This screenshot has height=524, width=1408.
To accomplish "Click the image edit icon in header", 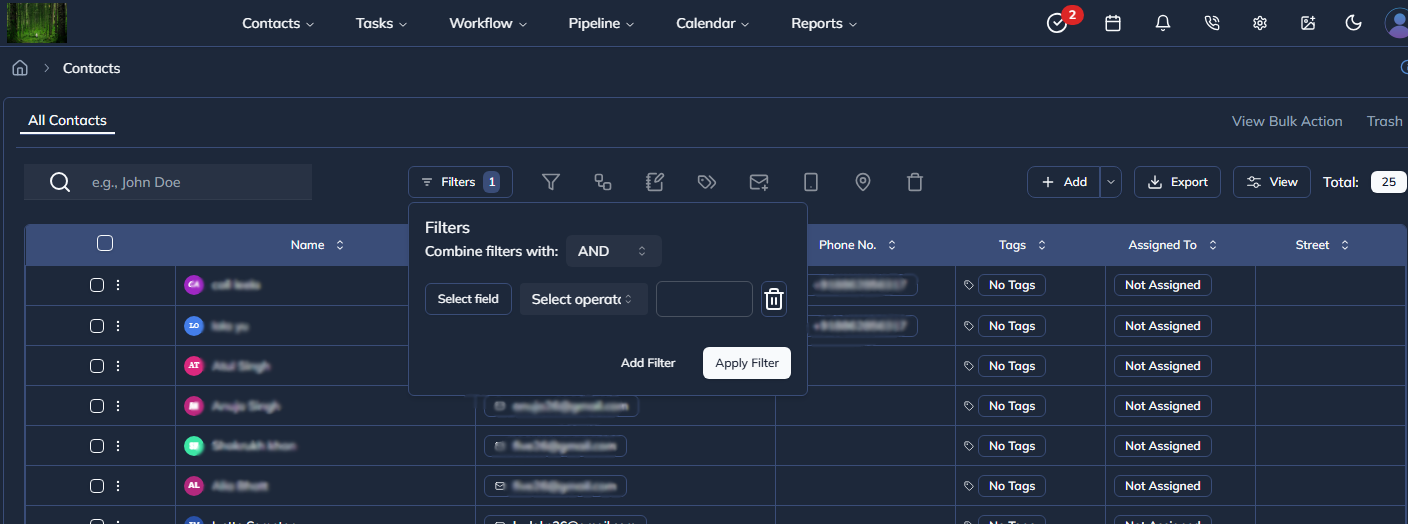I will pos(1308,23).
